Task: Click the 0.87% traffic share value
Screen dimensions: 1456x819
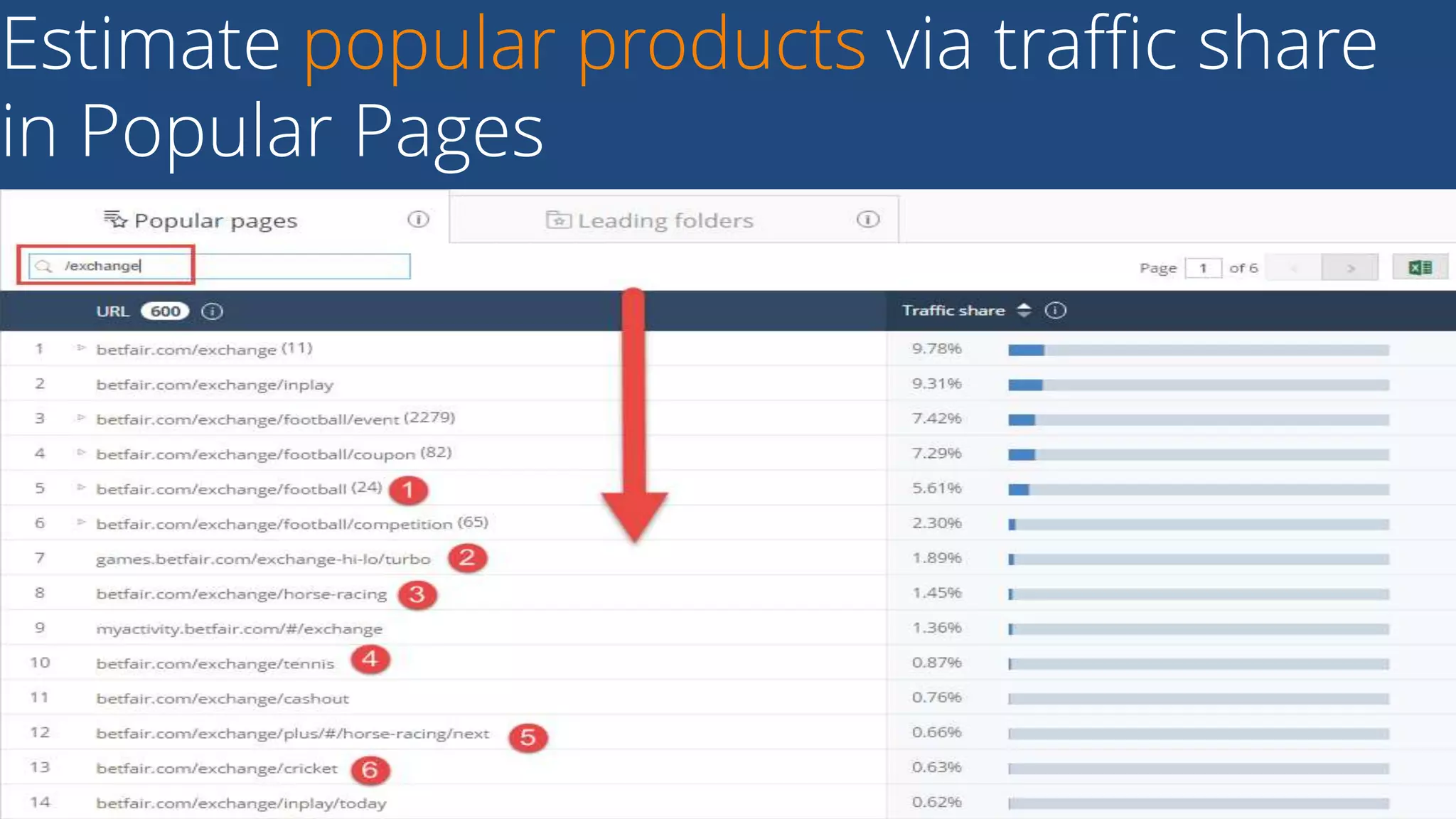Action: (x=937, y=662)
